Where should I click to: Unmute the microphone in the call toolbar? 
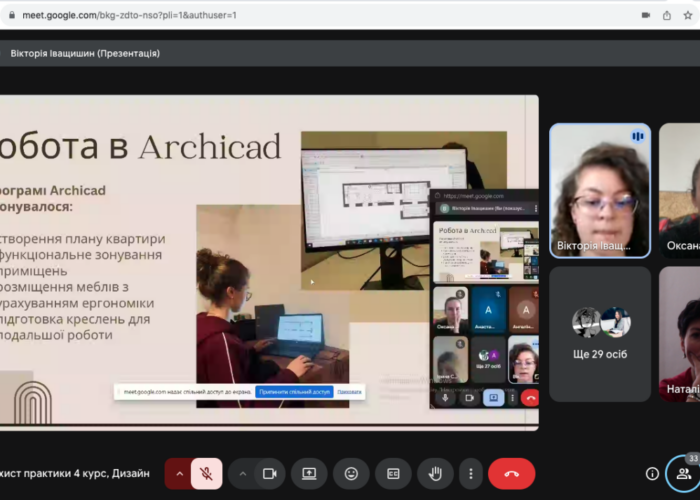click(x=206, y=474)
